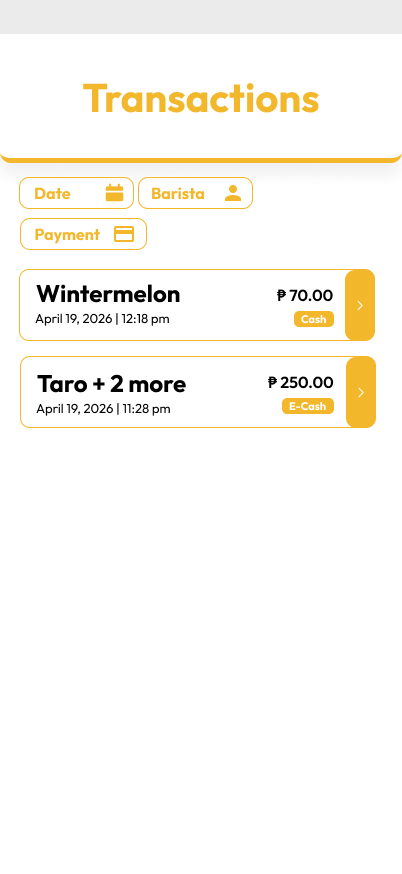Click the Cash payment badge
Screen dimensions: 402x874
click(x=314, y=319)
